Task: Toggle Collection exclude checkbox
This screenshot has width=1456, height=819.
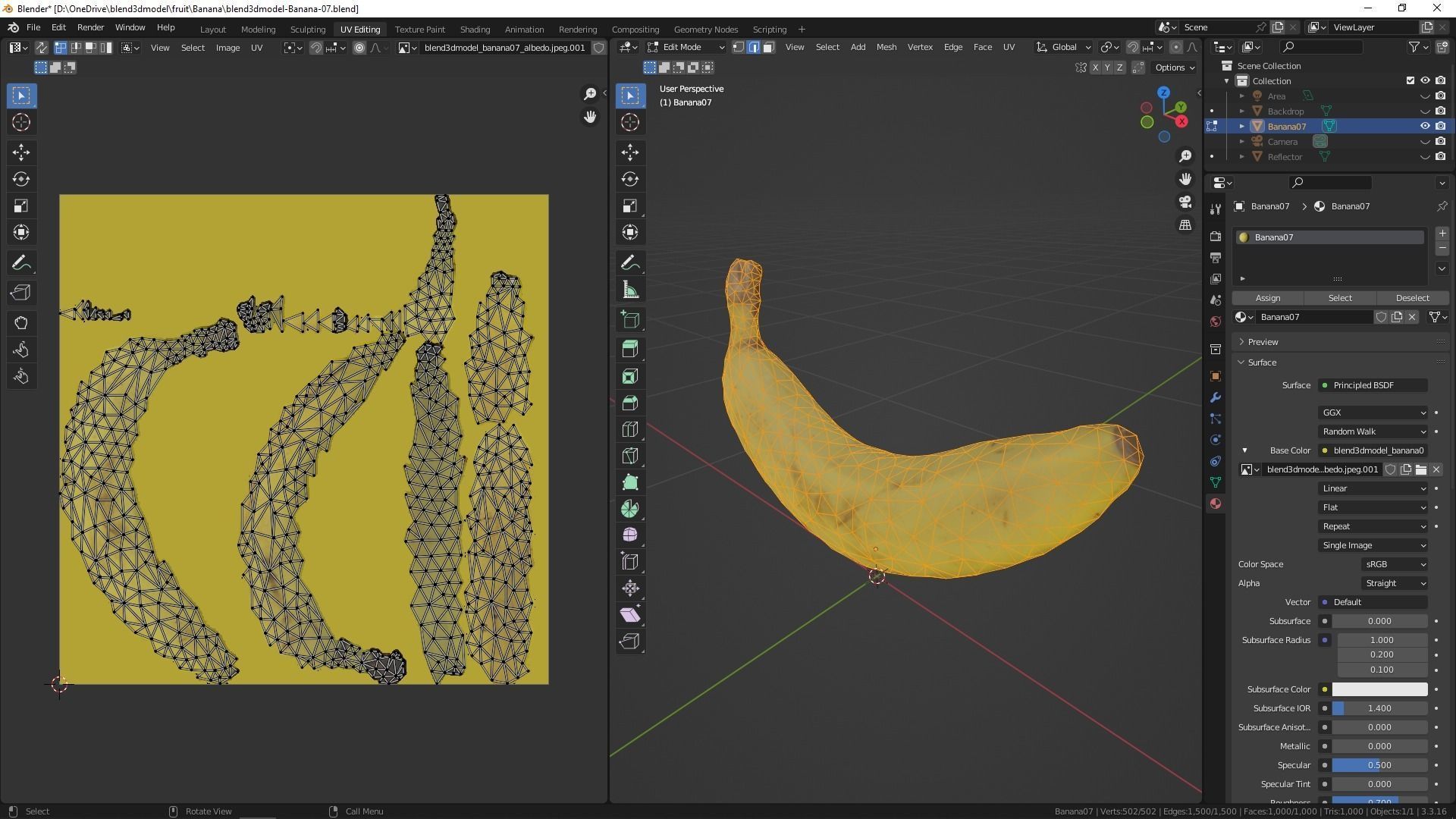Action: (1410, 80)
